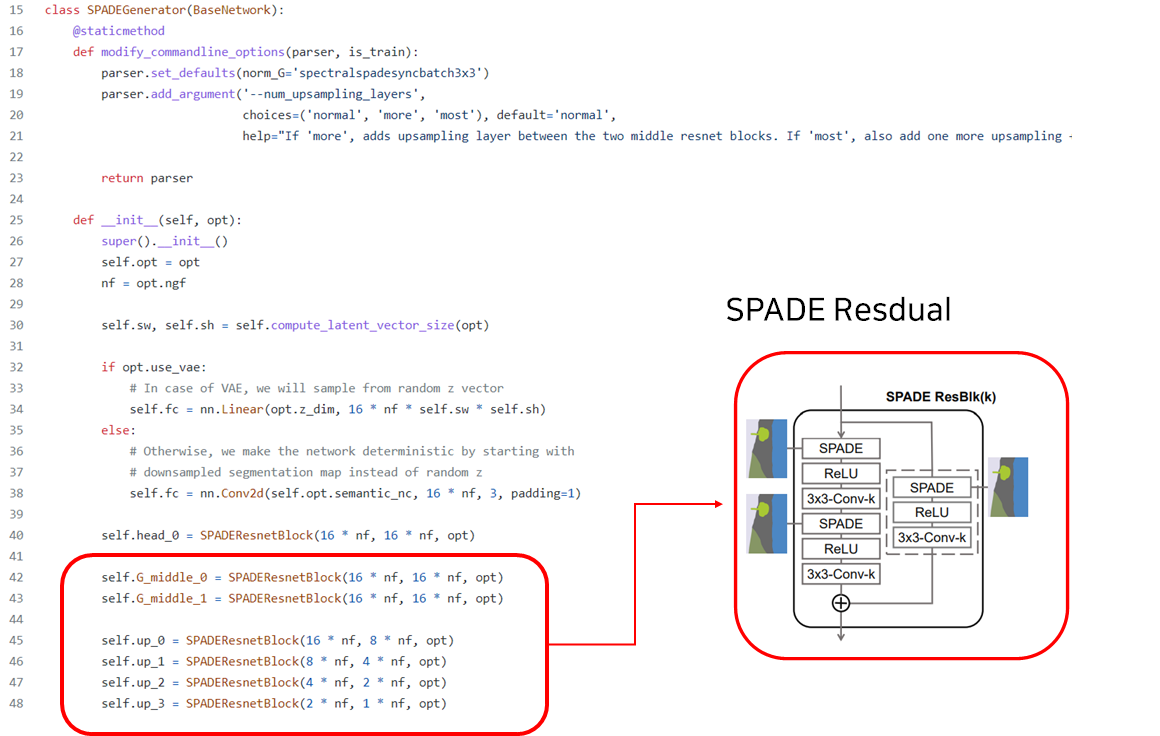Screen dimensions: 1160x736
Task: Click the 3x3-Conv-k box inside dashed branch
Action: pos(931,538)
